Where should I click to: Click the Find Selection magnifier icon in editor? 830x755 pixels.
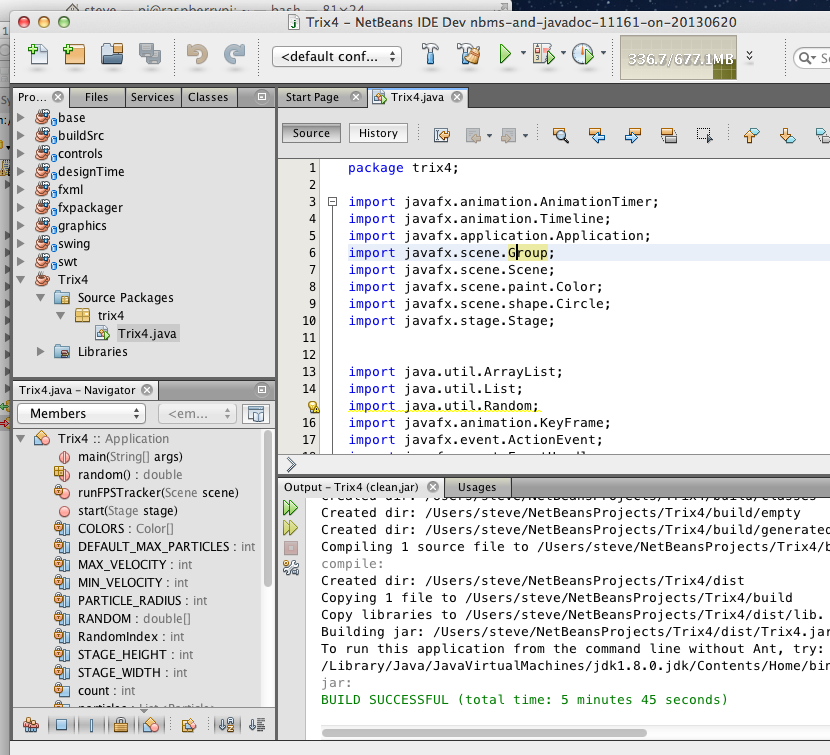[560, 134]
